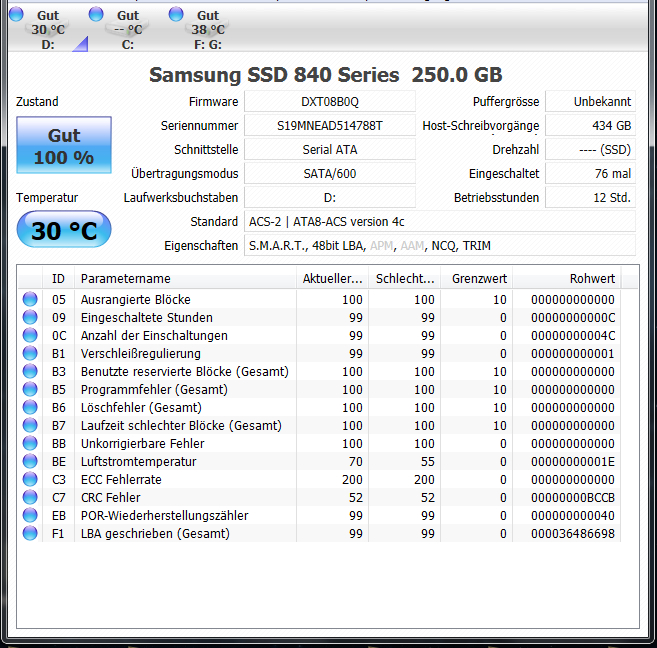
Task: Select the CRC Fehler parameter name
Action: coord(111,498)
